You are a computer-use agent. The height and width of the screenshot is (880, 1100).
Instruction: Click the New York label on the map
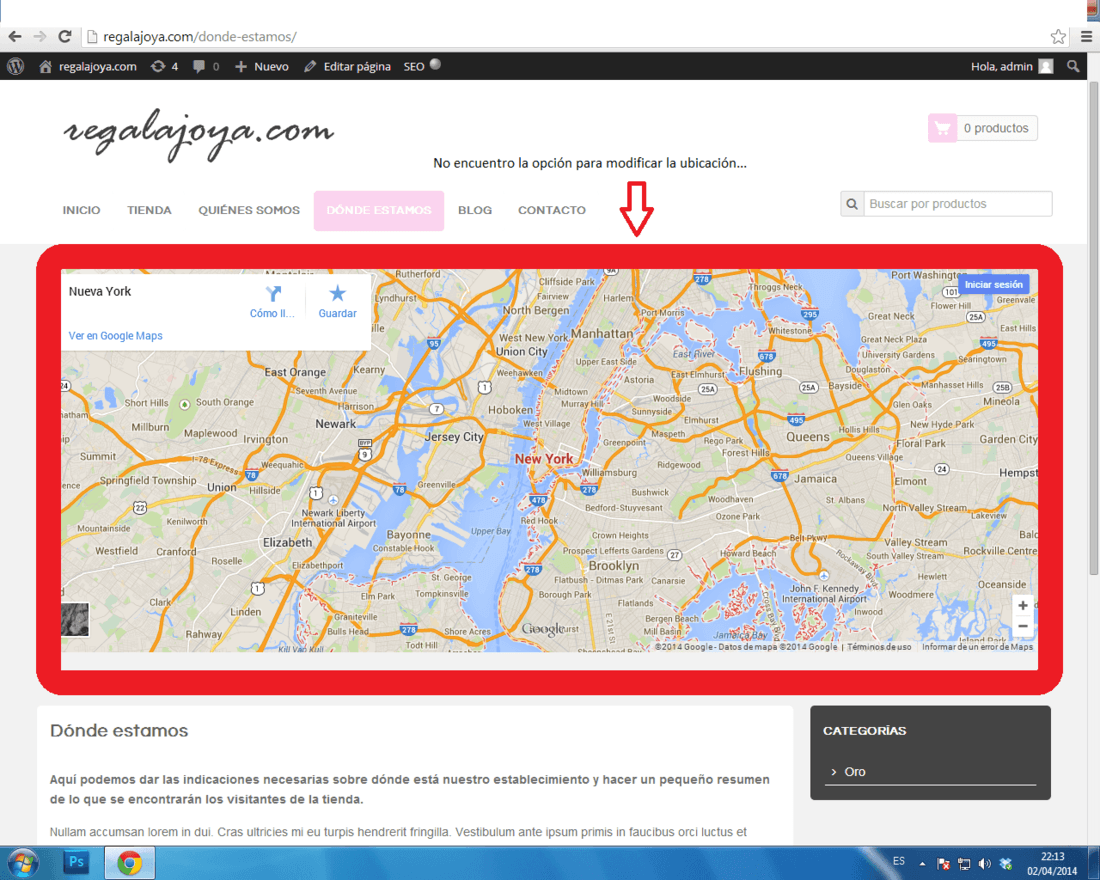tap(544, 459)
